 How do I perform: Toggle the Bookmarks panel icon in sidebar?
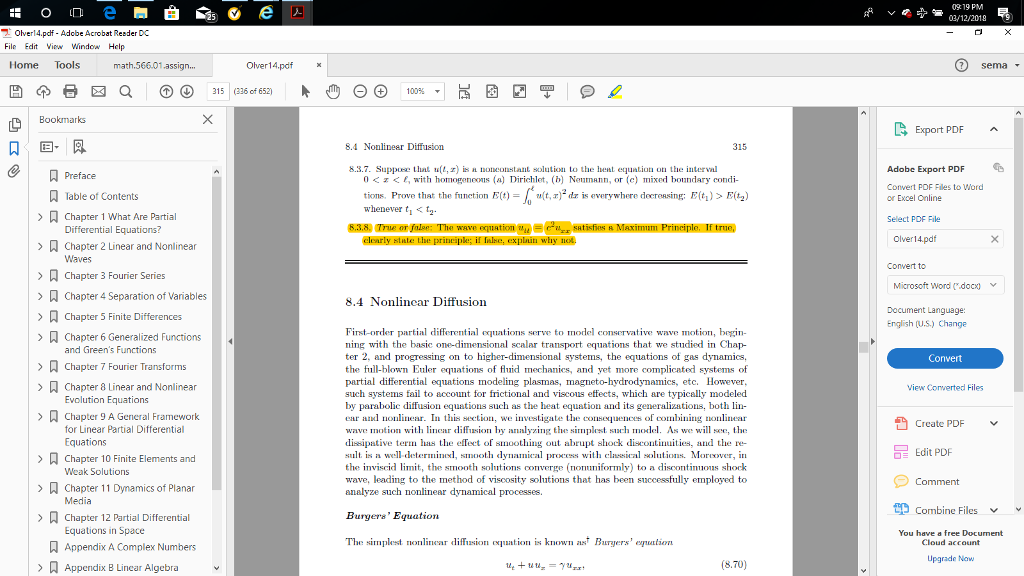[14, 149]
